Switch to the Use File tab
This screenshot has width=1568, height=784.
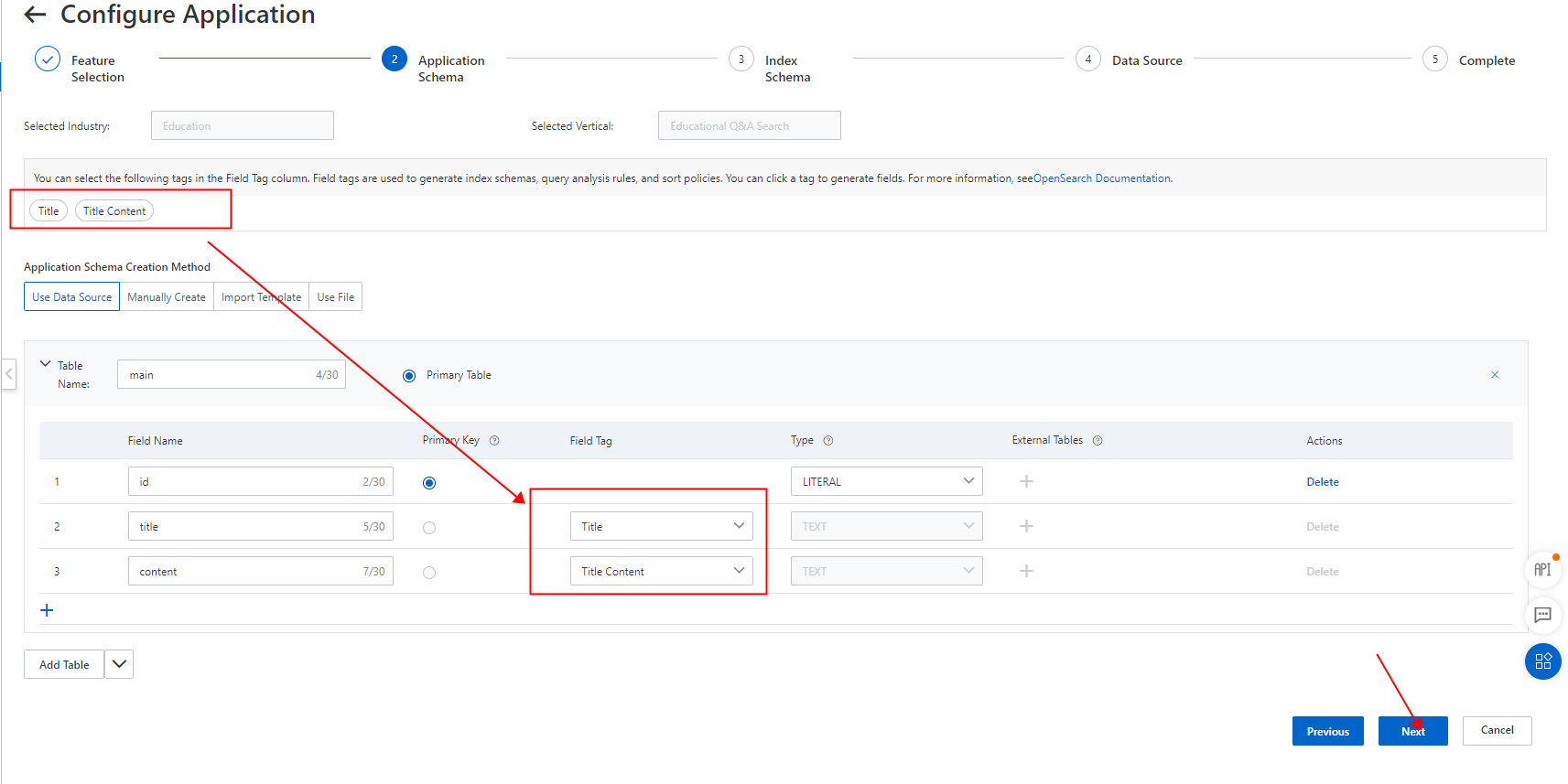pos(336,296)
